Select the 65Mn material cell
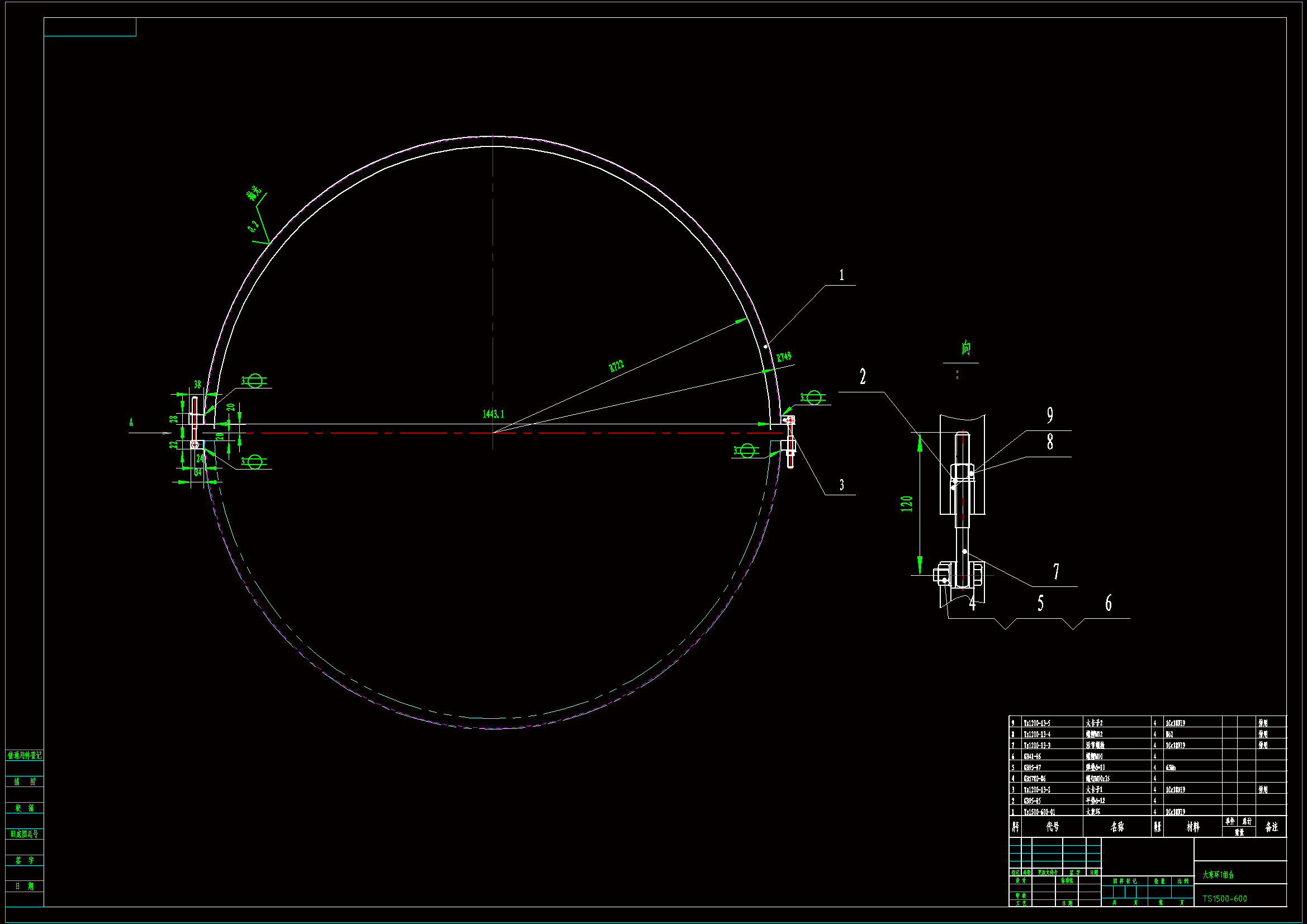The image size is (1307, 924). click(x=1171, y=767)
